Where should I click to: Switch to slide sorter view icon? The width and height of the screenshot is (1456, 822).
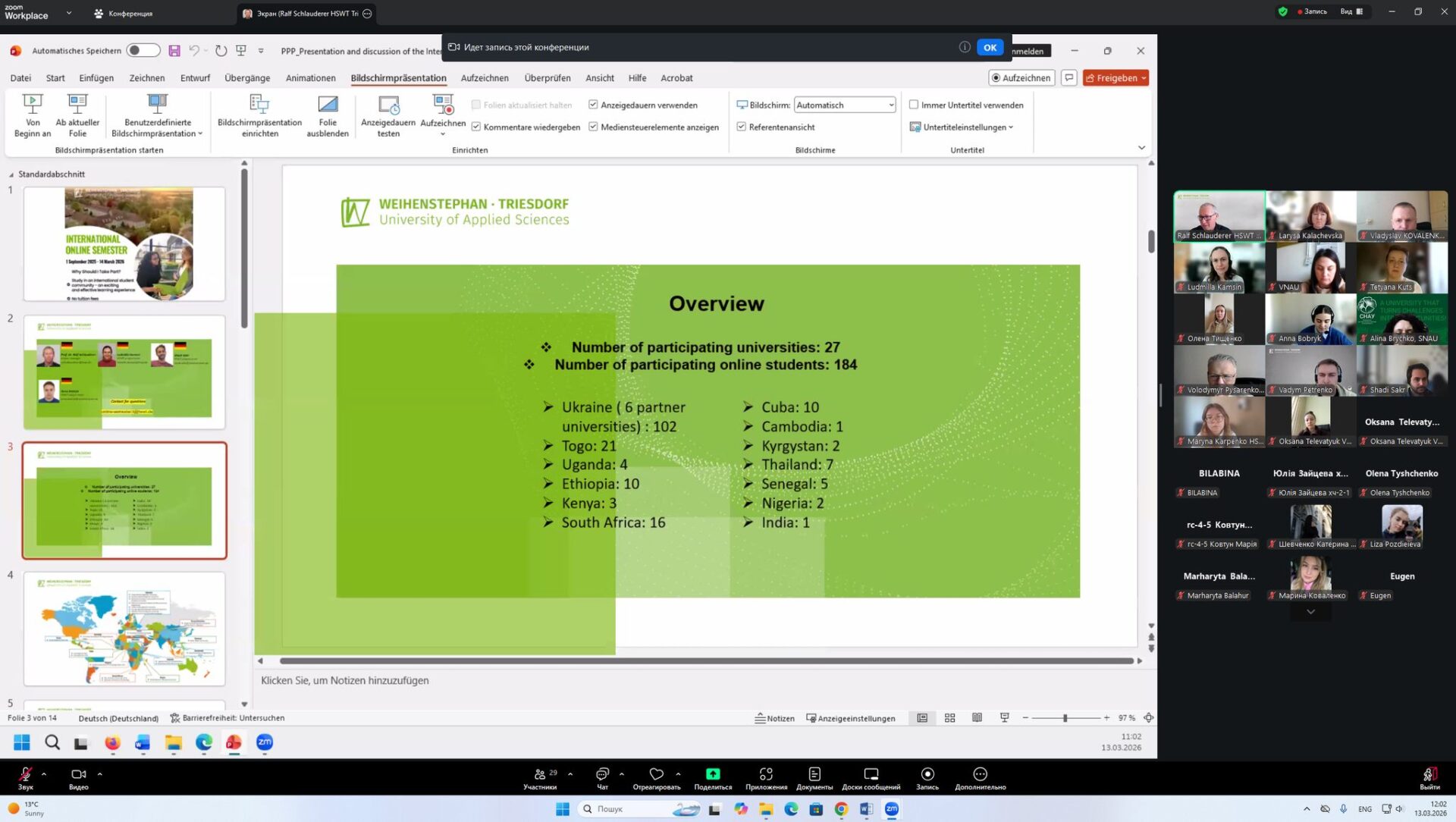point(949,718)
